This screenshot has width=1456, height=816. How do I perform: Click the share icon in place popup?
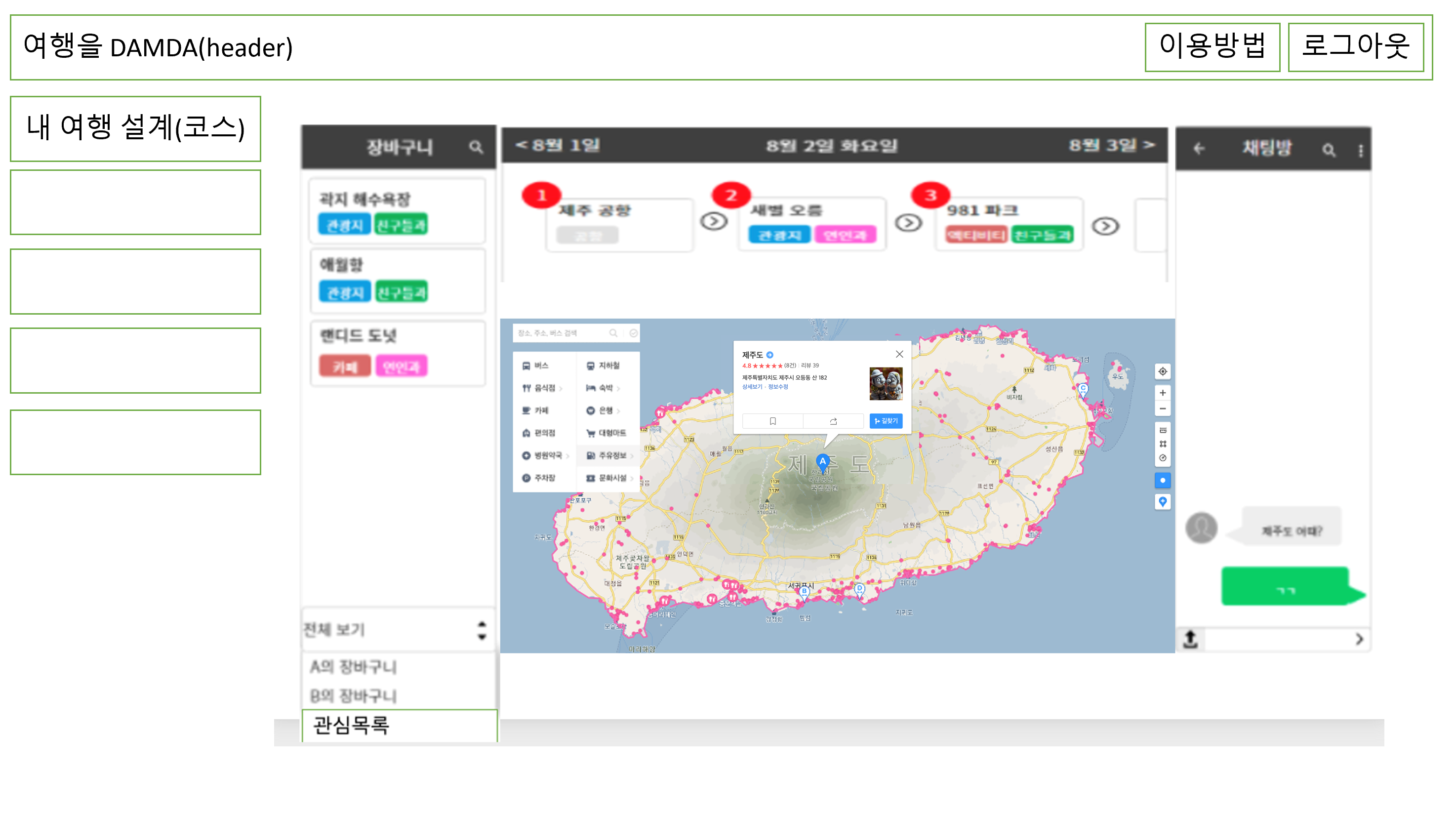[x=833, y=421]
